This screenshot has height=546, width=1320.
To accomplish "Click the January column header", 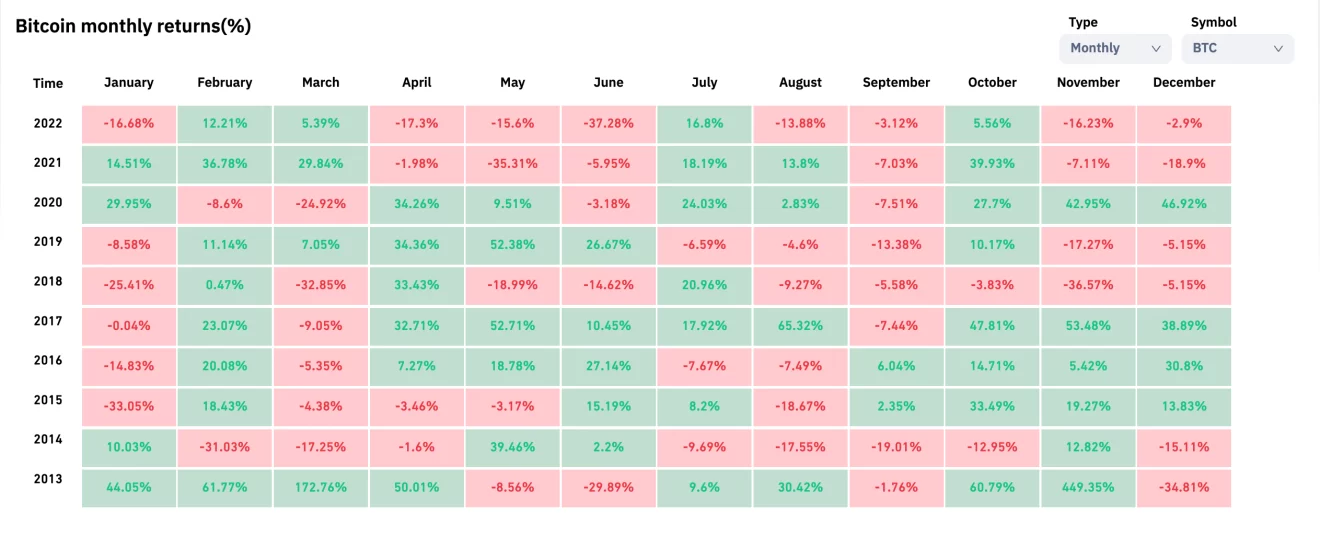I will [129, 83].
